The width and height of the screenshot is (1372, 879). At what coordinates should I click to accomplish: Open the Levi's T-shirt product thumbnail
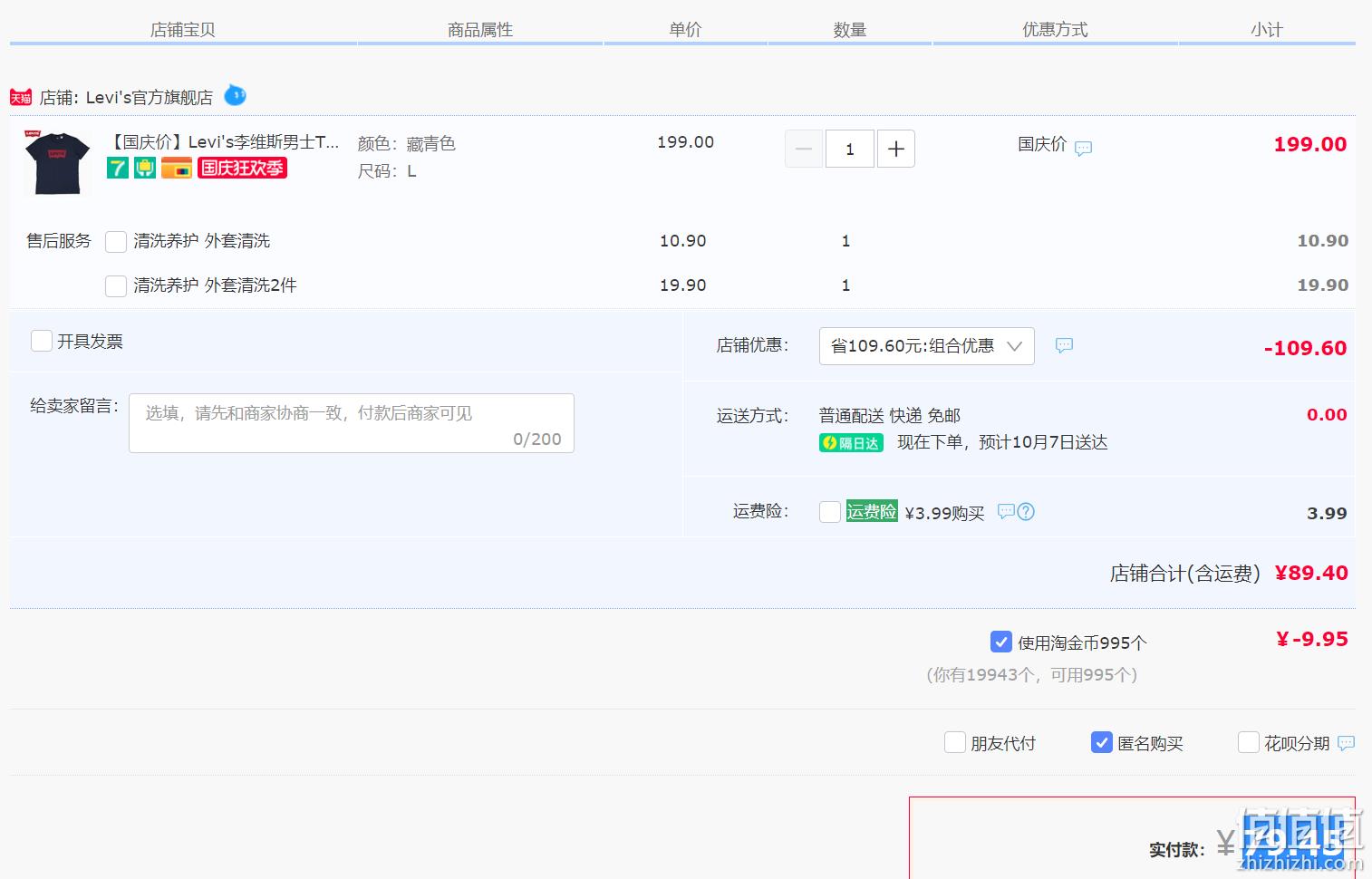57,162
